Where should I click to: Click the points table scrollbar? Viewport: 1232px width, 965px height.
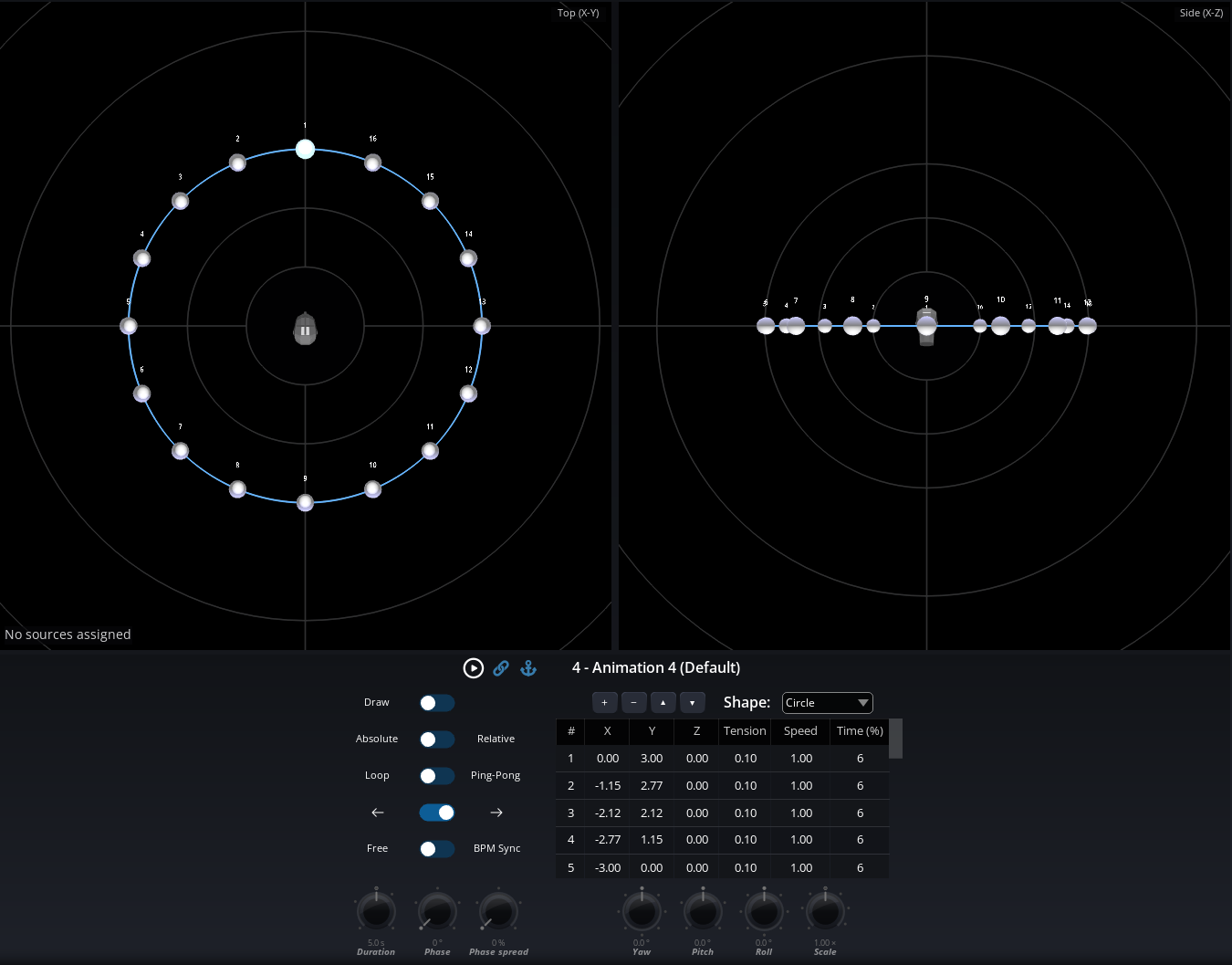896,739
